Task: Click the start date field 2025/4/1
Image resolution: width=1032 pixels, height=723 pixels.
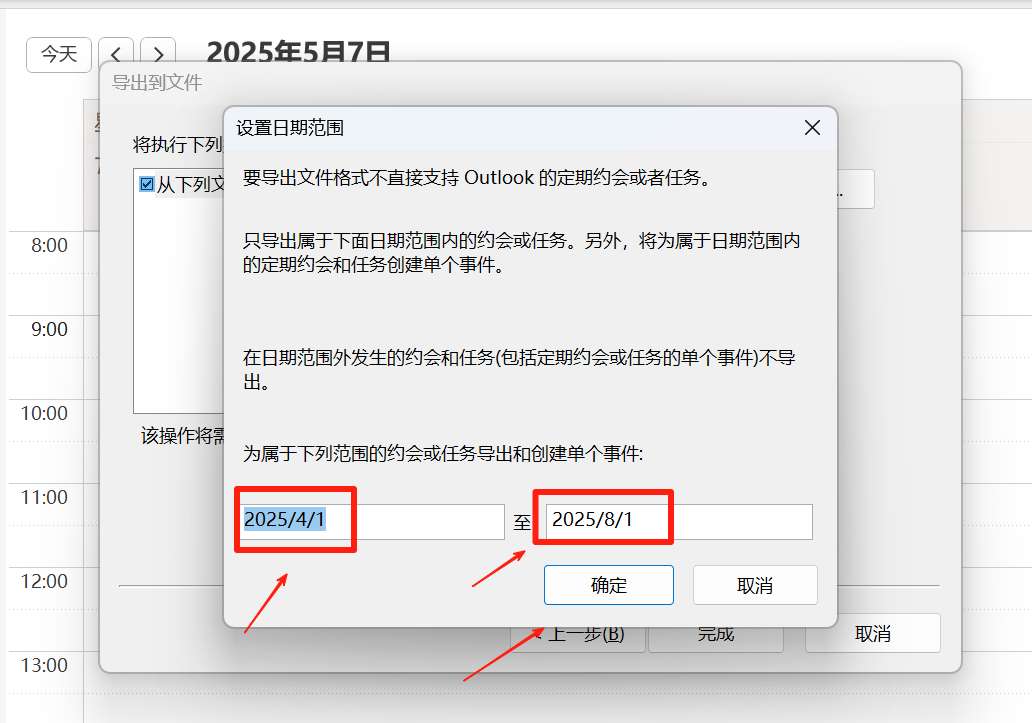Action: (372, 522)
